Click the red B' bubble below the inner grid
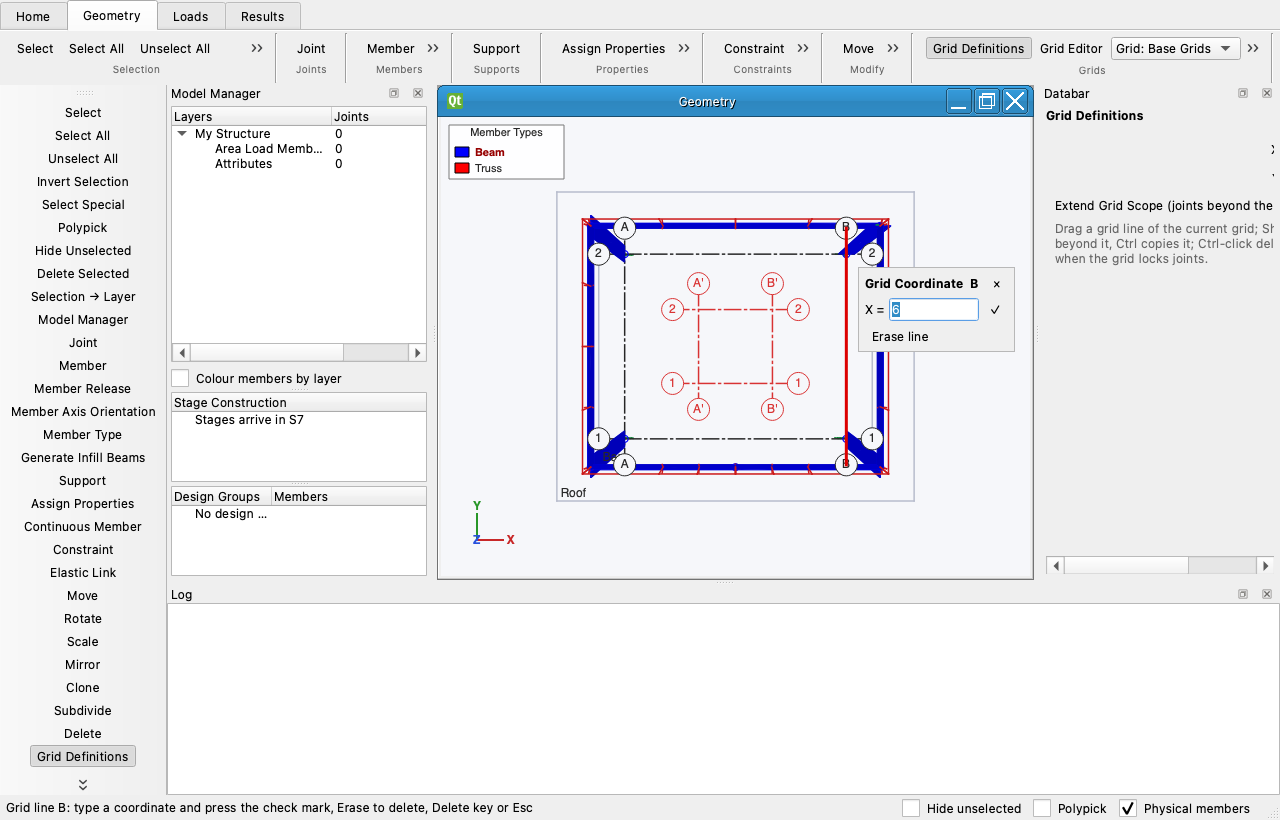 (x=772, y=408)
